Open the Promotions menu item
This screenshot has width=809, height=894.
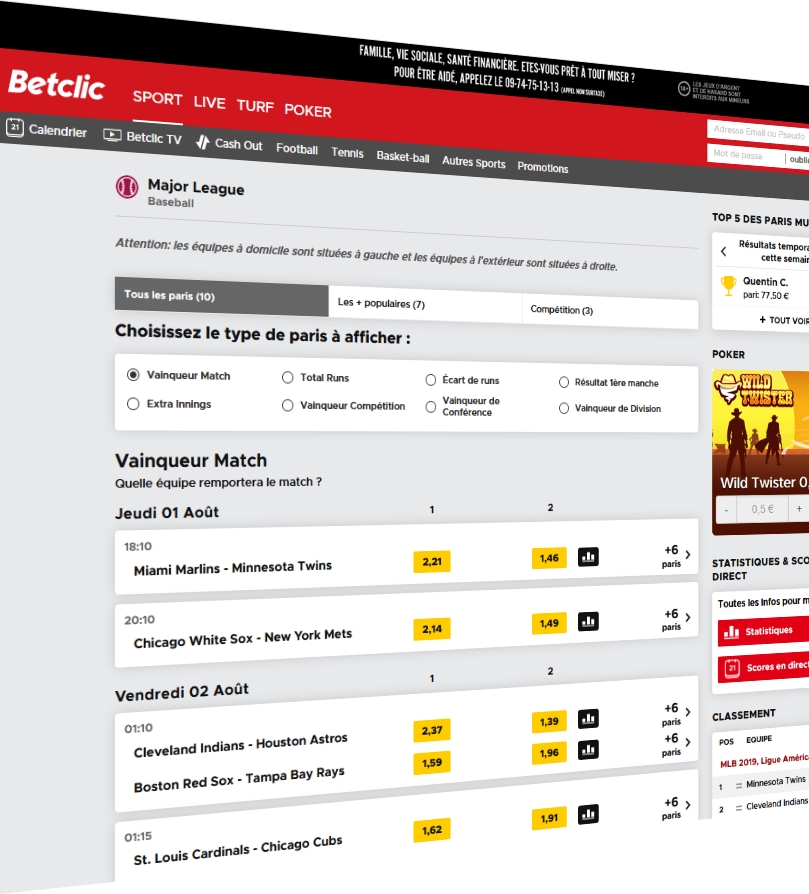click(543, 167)
